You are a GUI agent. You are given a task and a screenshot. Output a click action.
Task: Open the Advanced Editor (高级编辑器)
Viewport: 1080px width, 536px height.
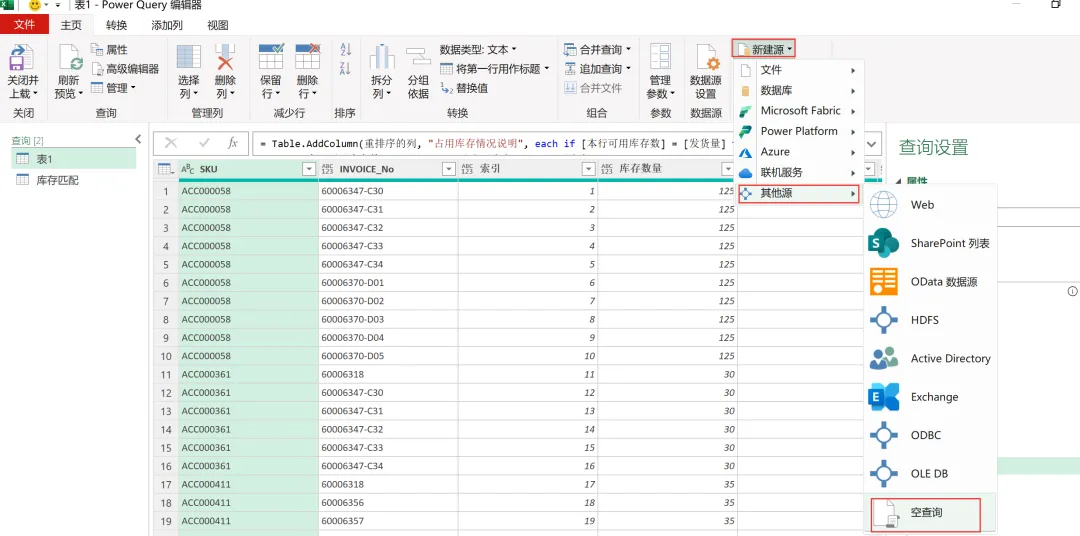click(125, 69)
